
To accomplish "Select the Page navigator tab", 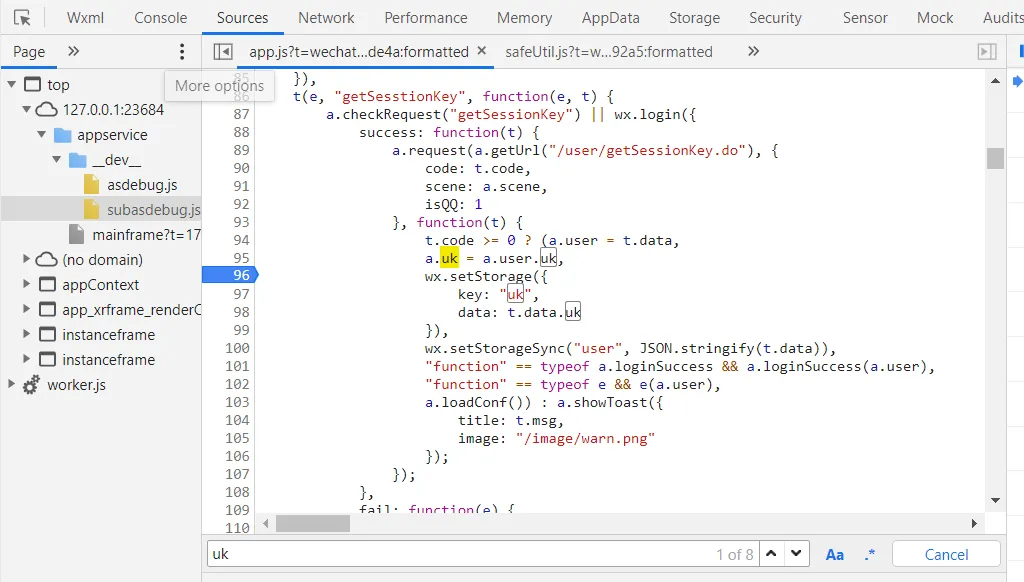I will pyautogui.click(x=29, y=52).
